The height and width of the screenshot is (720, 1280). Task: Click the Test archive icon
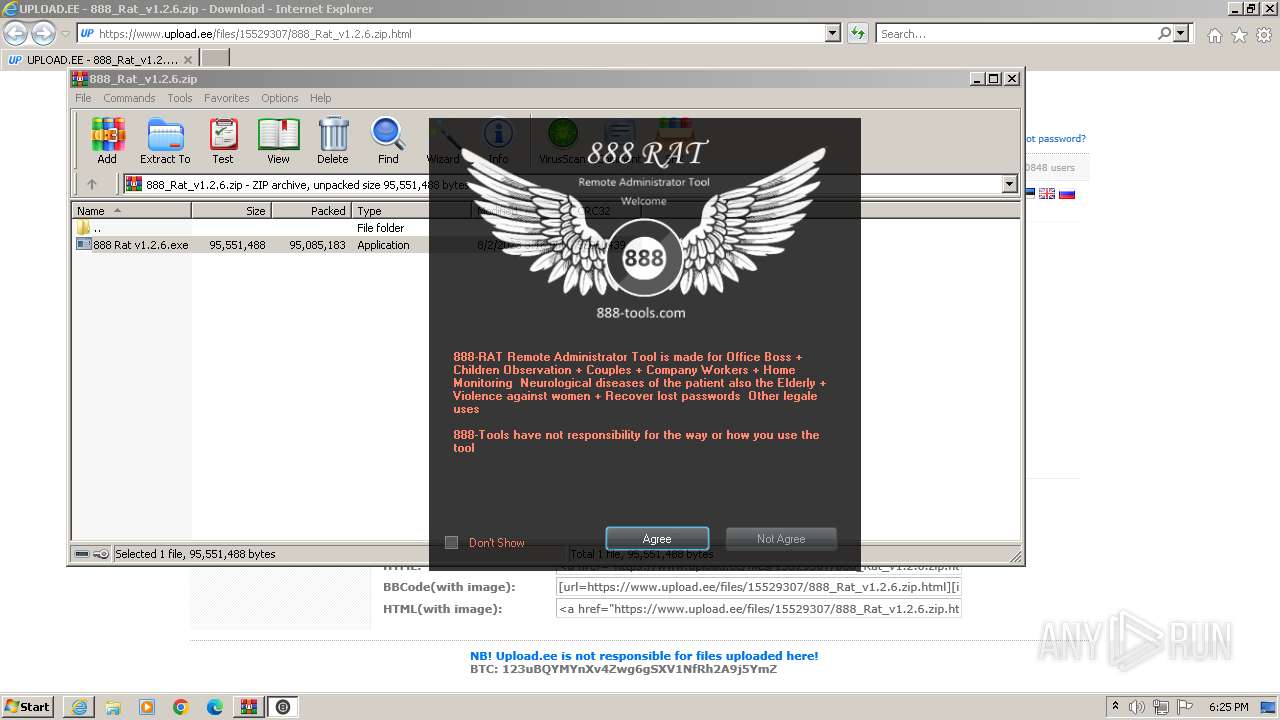(x=223, y=141)
